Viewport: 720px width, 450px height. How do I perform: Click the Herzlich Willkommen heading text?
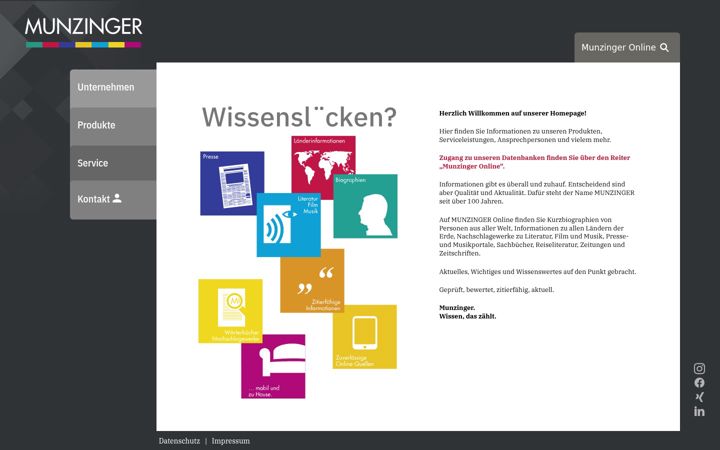(512, 113)
